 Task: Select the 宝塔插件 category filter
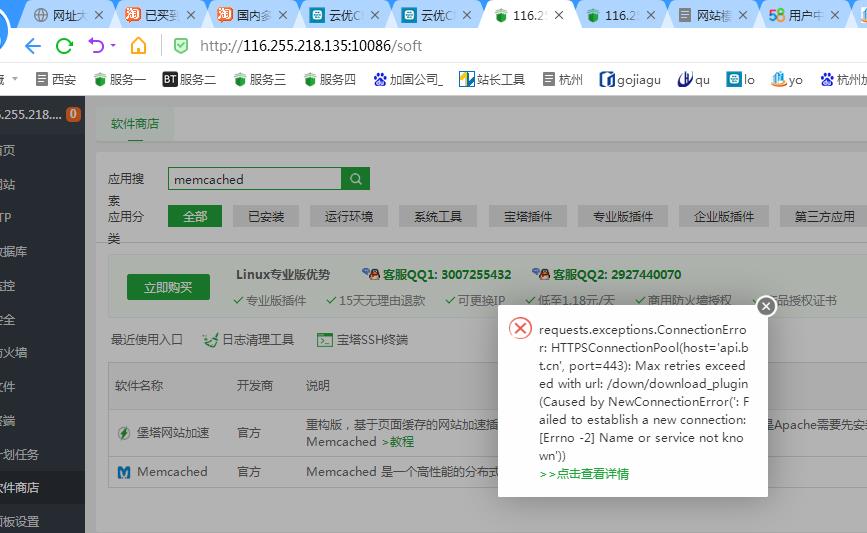[527, 216]
